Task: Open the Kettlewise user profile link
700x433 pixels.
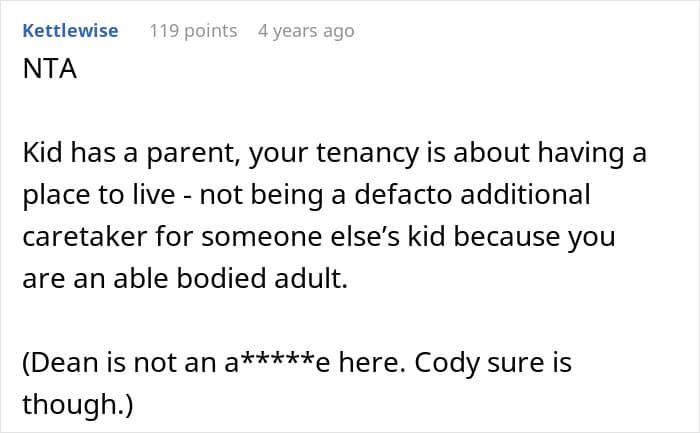Action: (70, 31)
